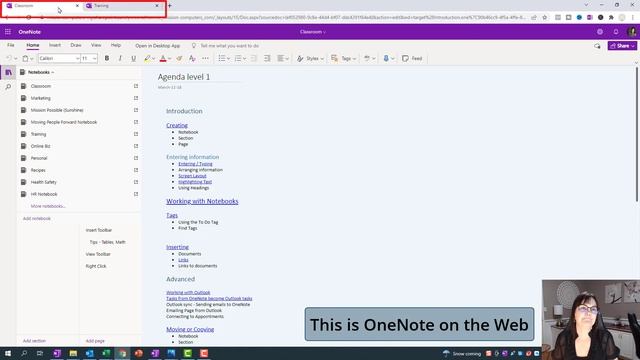
Task: Click the Clipboard paste icon
Action: [25, 58]
